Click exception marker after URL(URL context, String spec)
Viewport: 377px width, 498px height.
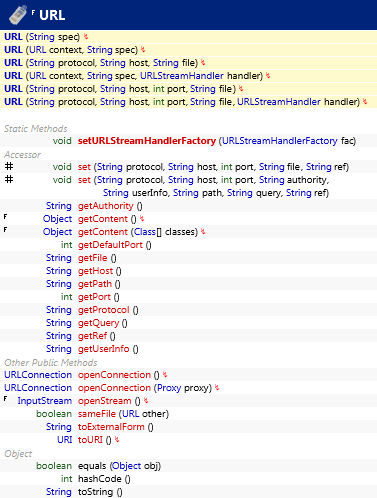[x=143, y=50]
